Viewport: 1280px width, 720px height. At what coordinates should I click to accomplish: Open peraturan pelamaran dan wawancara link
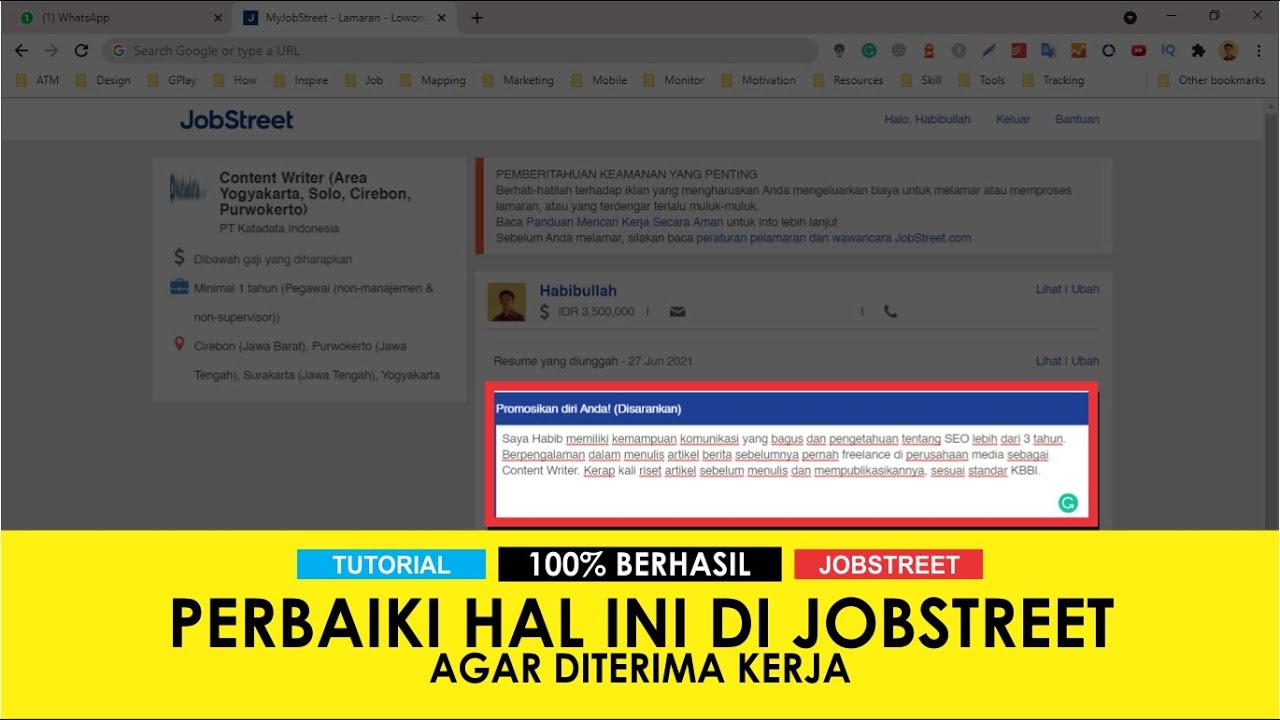tap(834, 238)
